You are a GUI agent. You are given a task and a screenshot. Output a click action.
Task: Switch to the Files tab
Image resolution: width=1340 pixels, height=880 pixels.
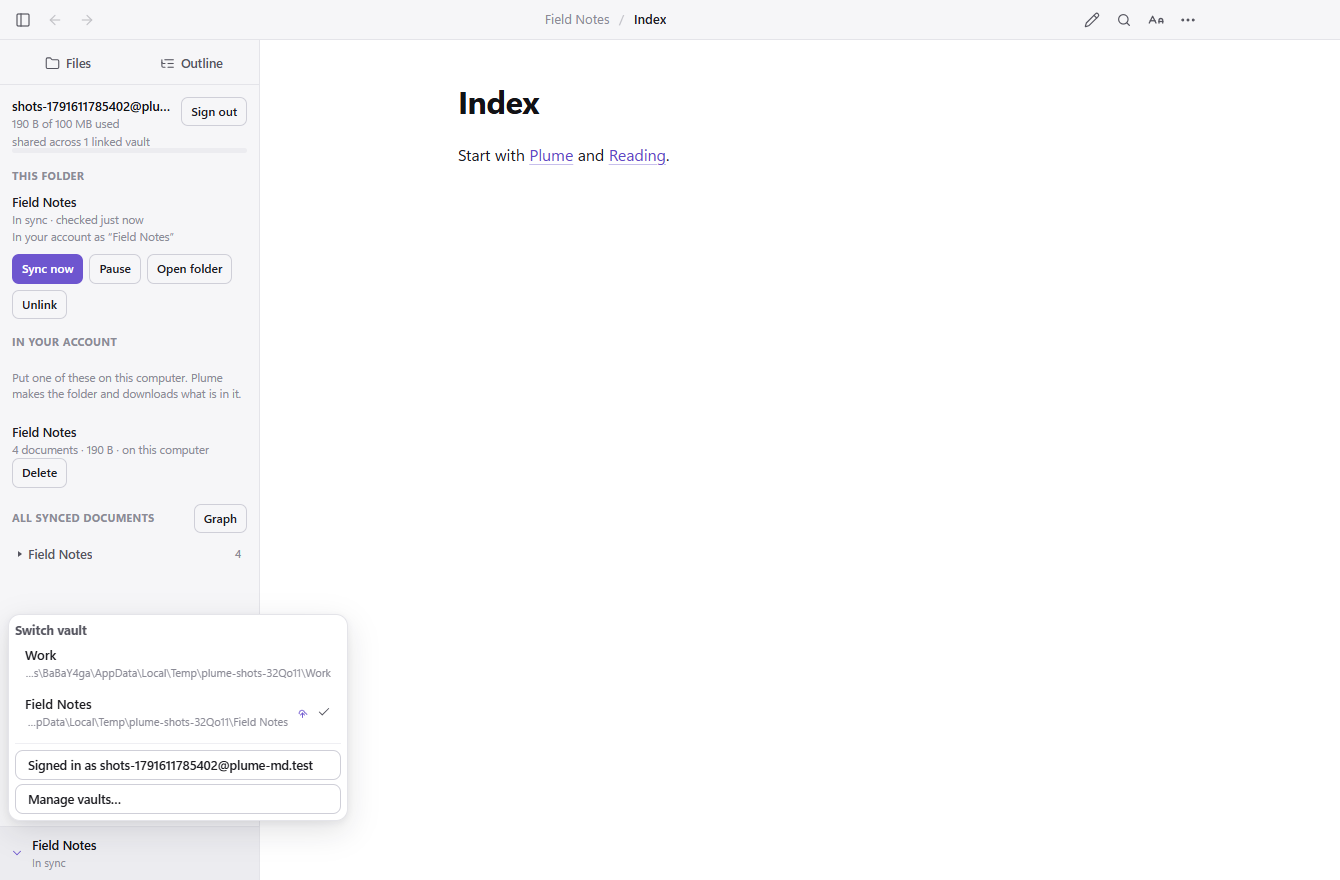pos(68,63)
